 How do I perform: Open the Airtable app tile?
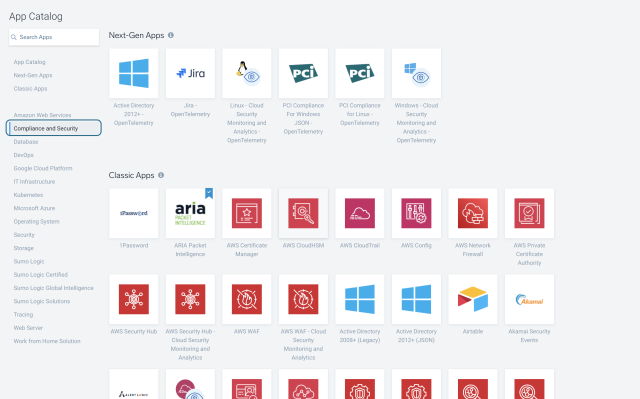pos(473,299)
